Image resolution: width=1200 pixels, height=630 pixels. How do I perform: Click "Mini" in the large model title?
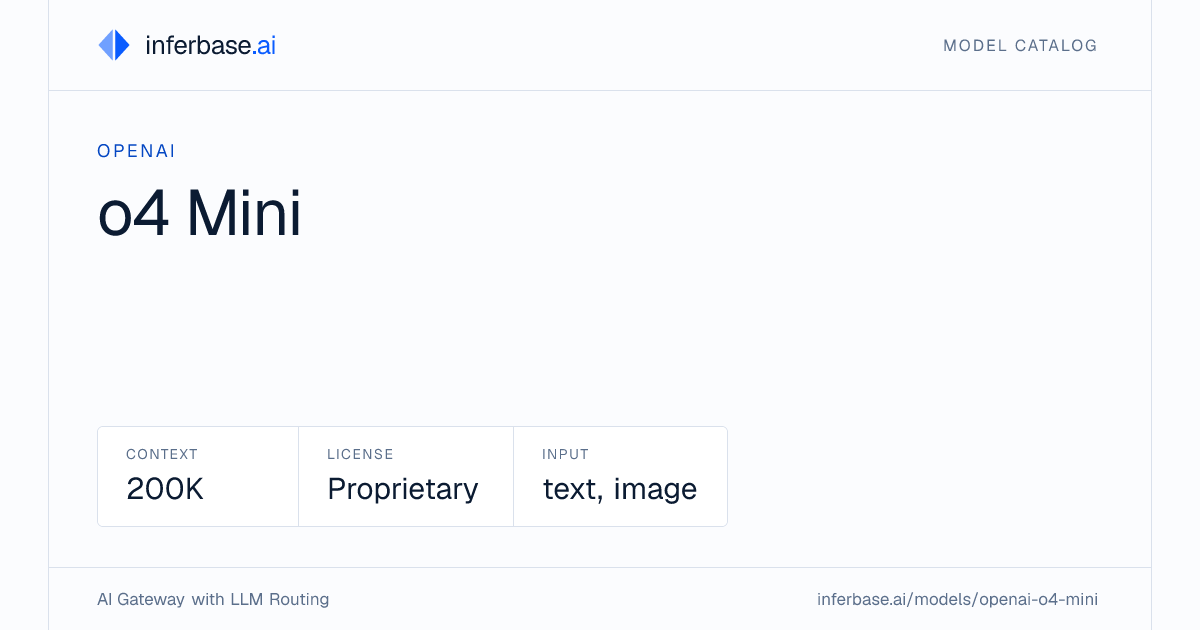pyautogui.click(x=244, y=213)
